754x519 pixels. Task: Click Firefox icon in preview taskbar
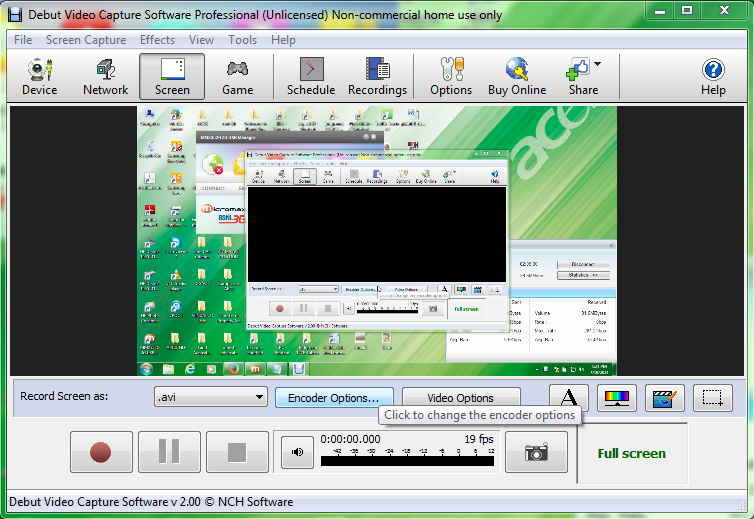pyautogui.click(x=233, y=369)
